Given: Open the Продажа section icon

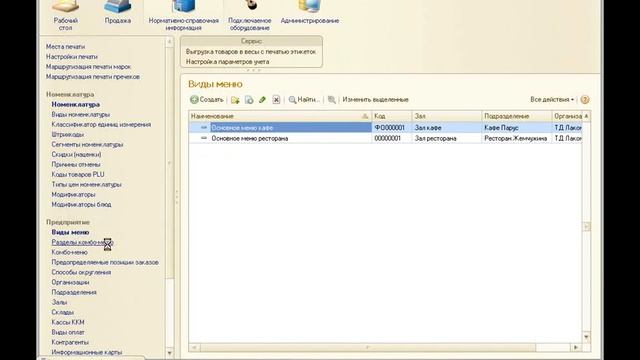Looking at the screenshot, I should [x=118, y=12].
